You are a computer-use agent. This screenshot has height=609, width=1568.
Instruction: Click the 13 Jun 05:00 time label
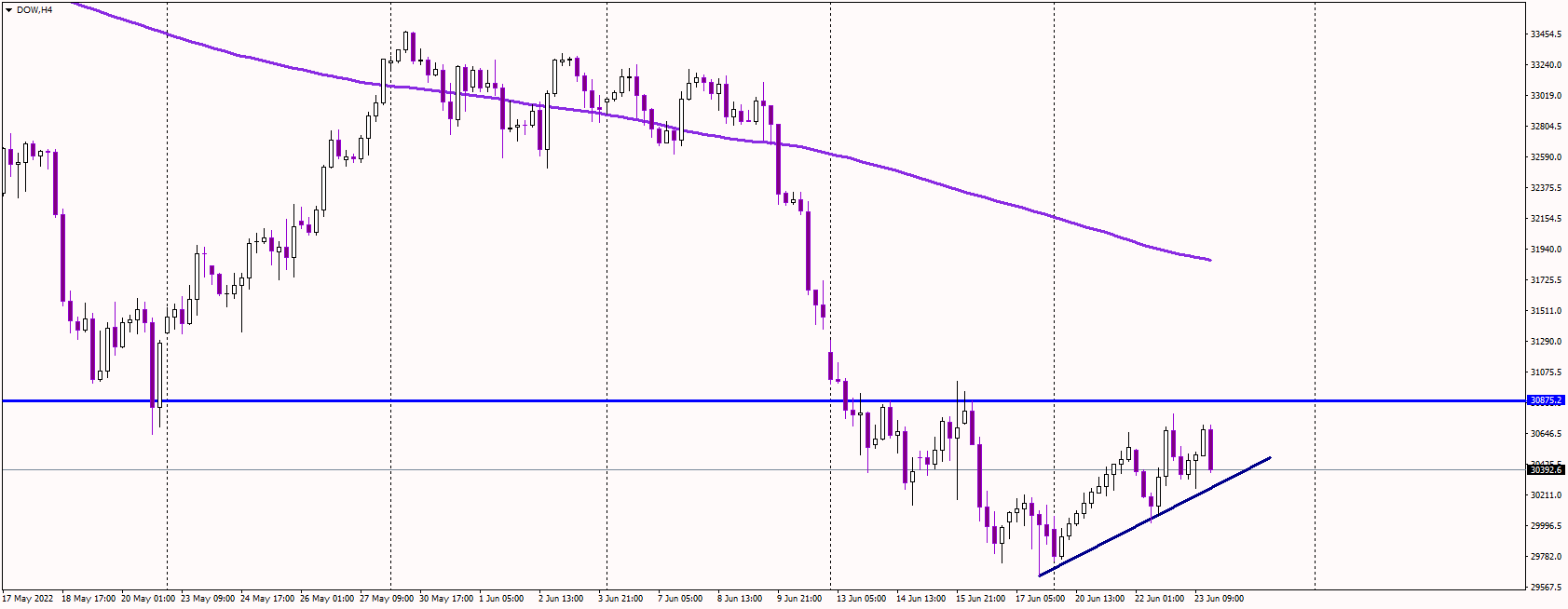click(x=862, y=598)
